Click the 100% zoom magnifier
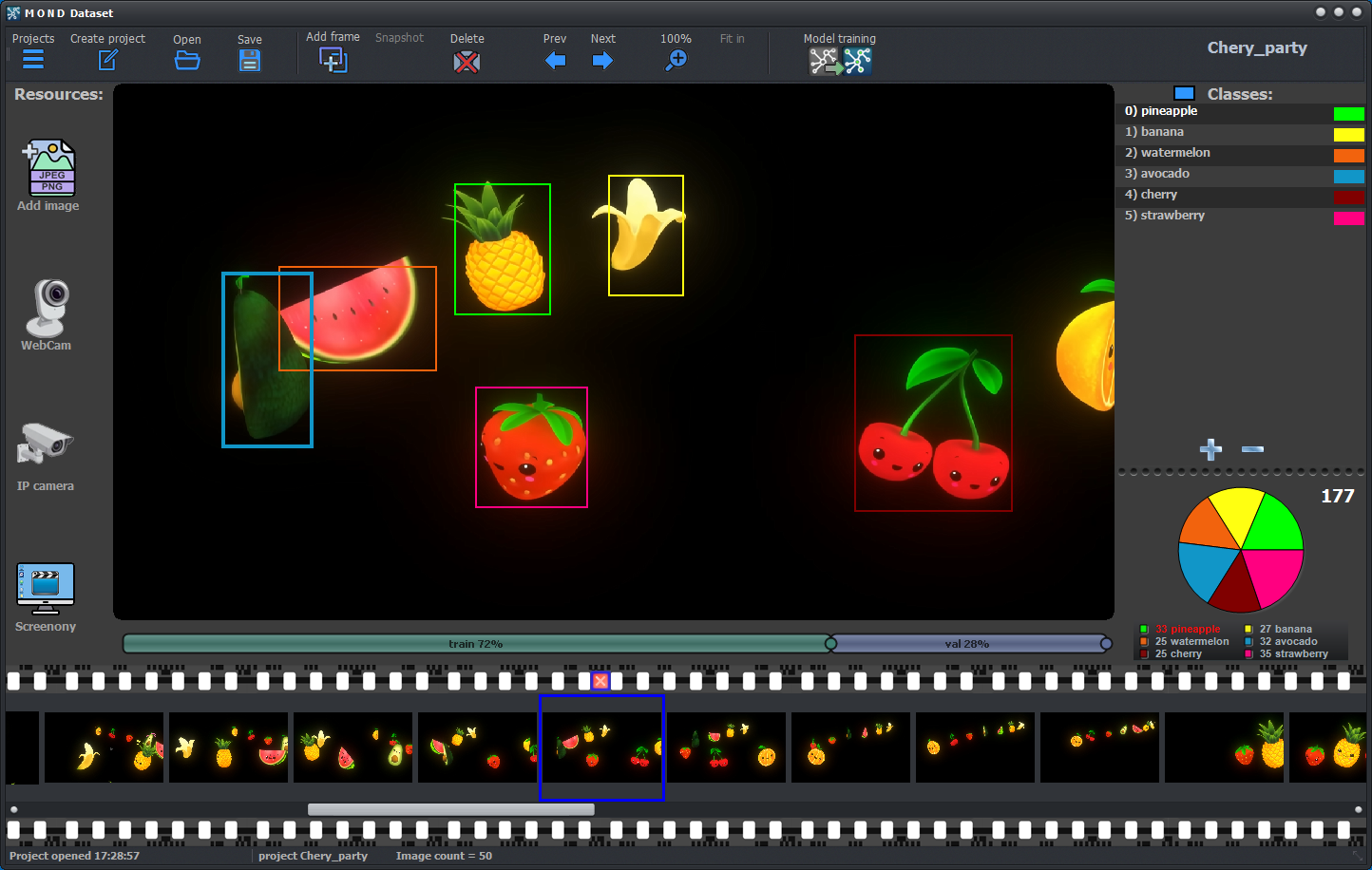This screenshot has width=1372, height=870. (x=676, y=61)
